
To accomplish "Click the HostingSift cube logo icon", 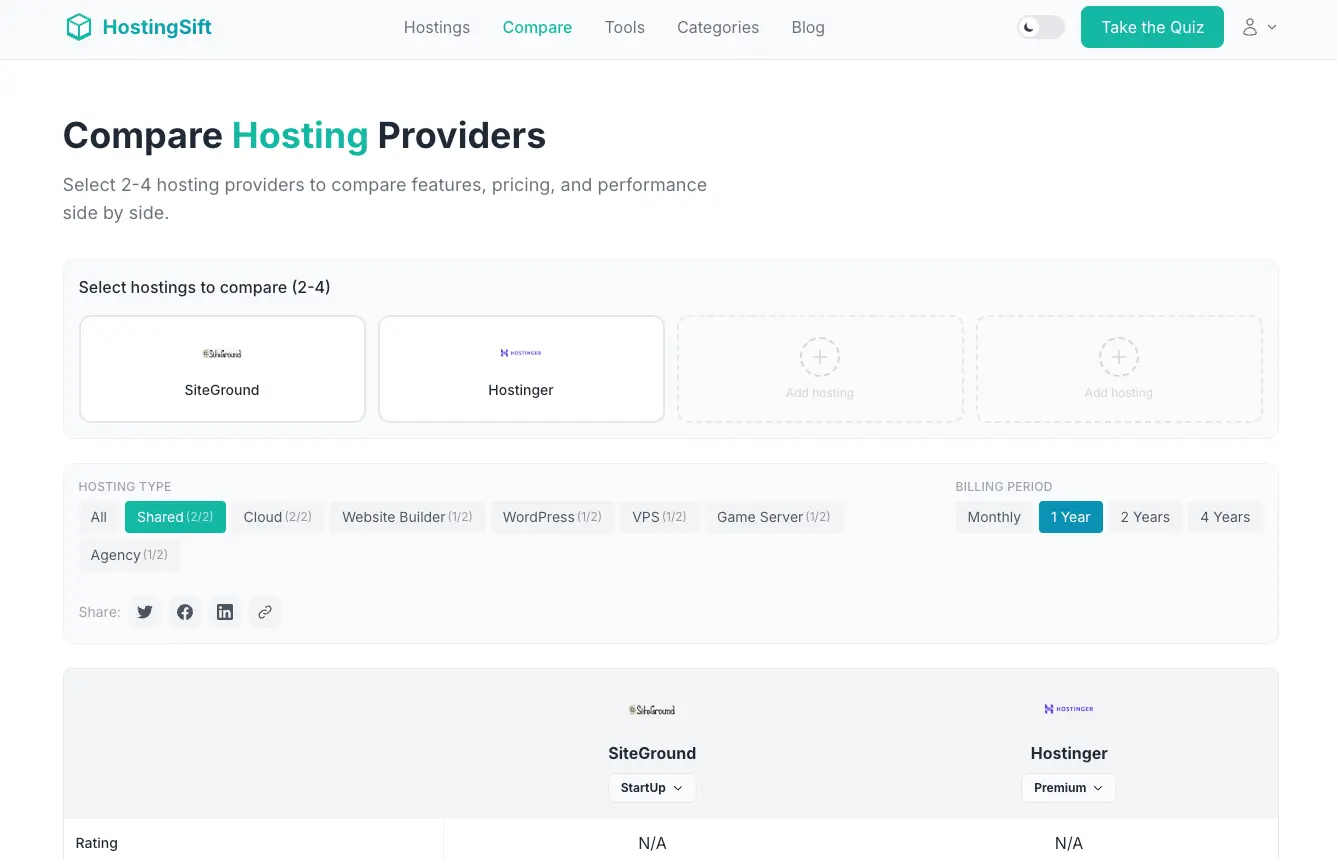I will point(78,27).
